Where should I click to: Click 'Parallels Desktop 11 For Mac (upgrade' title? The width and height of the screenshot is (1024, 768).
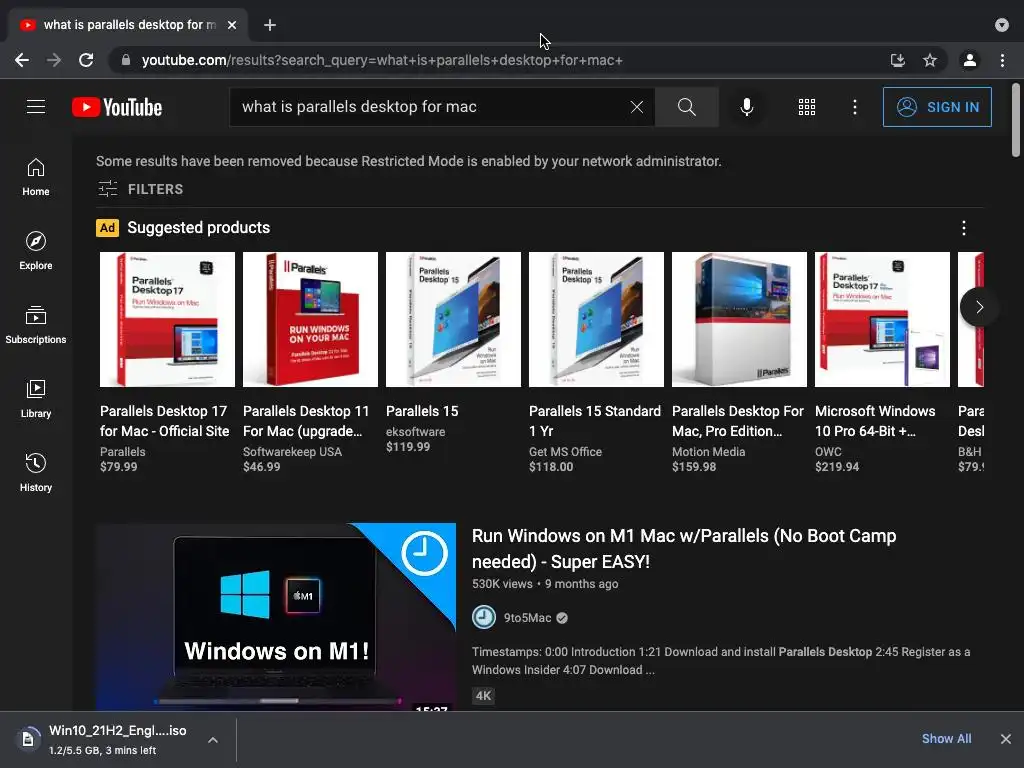click(306, 421)
